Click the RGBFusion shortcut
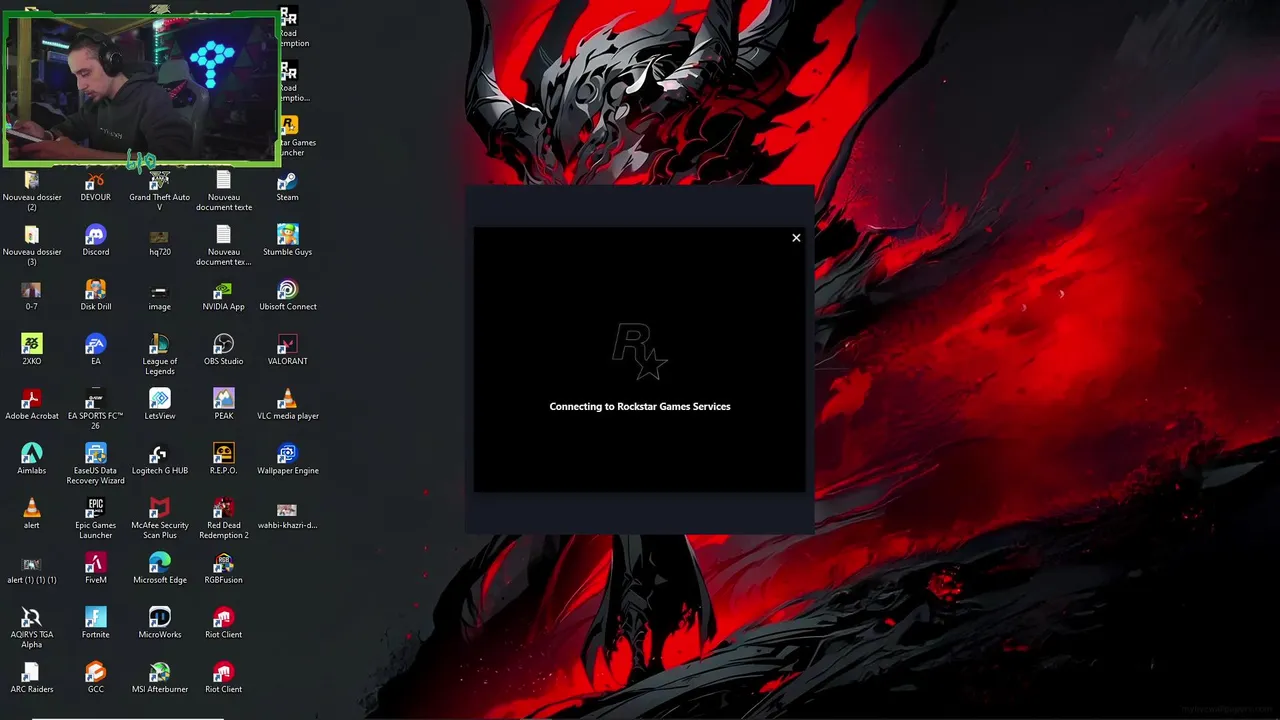 tap(223, 569)
